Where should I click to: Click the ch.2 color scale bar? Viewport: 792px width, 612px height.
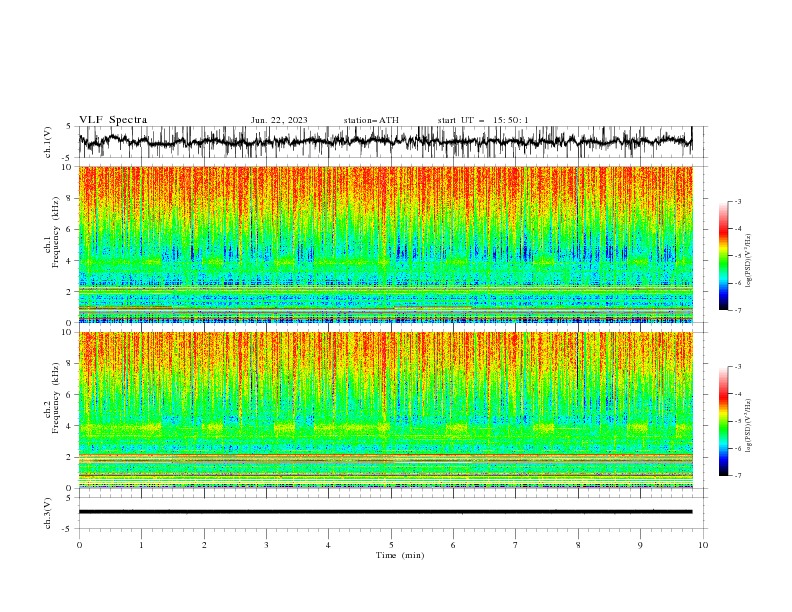point(724,421)
